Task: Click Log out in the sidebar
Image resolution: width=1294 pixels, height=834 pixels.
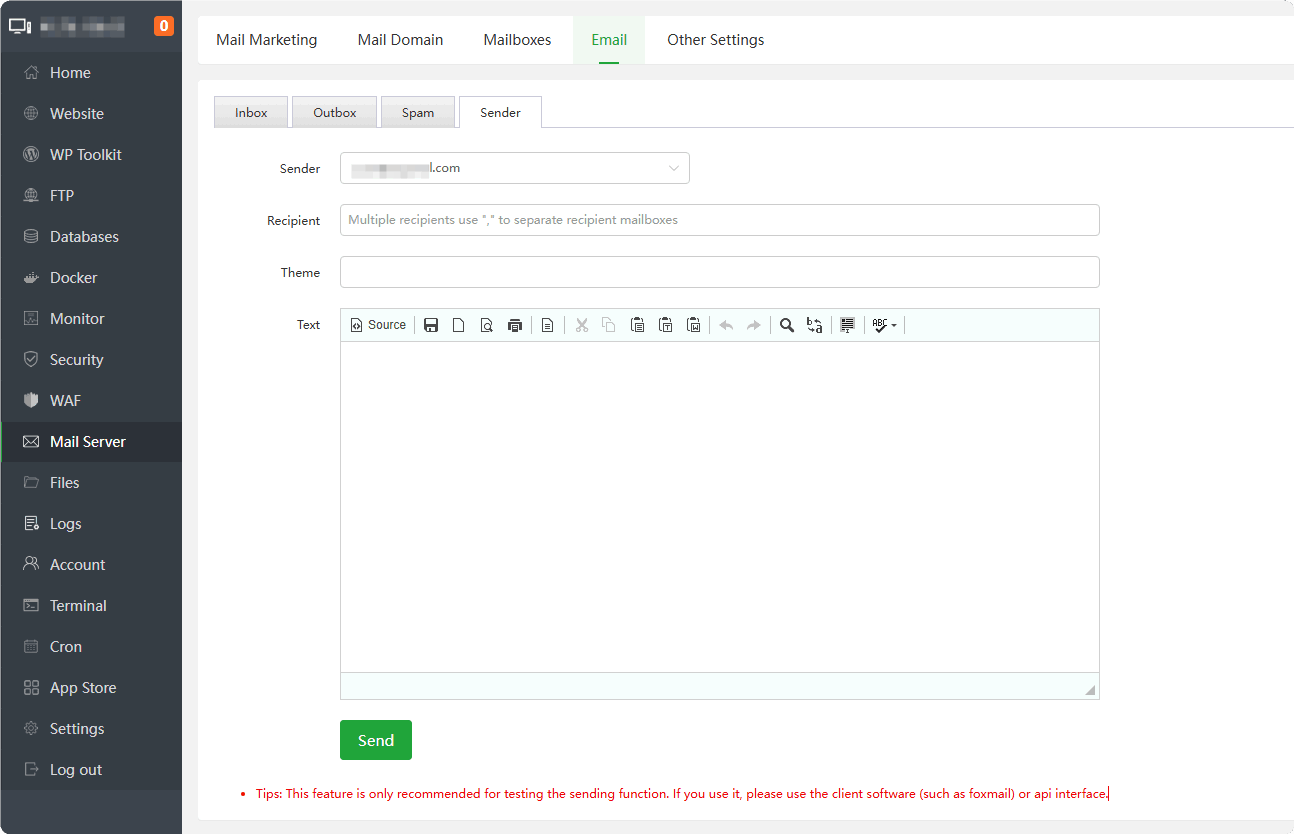Action: 76,770
